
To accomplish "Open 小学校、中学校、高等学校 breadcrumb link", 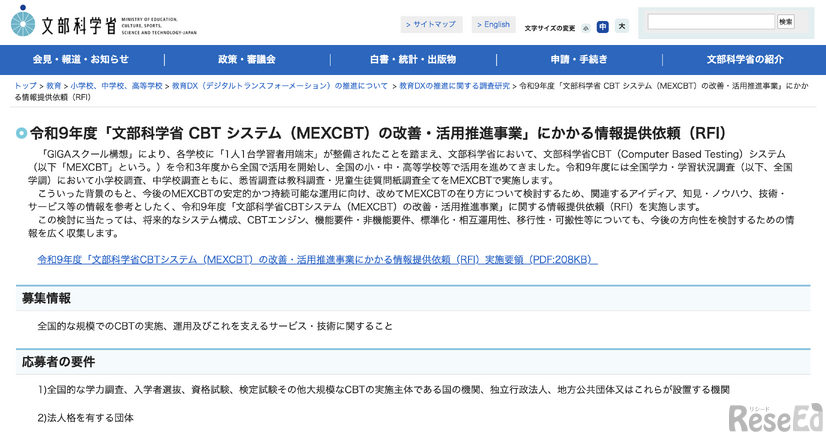I will click(116, 86).
